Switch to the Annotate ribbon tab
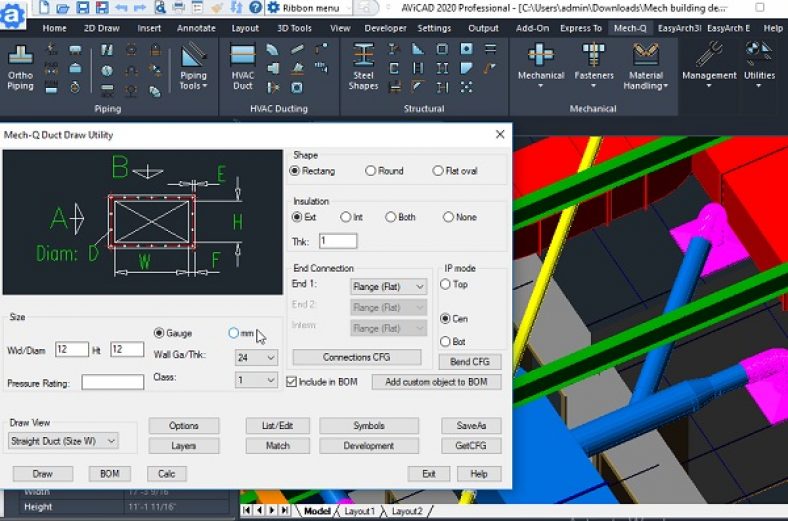 point(196,28)
